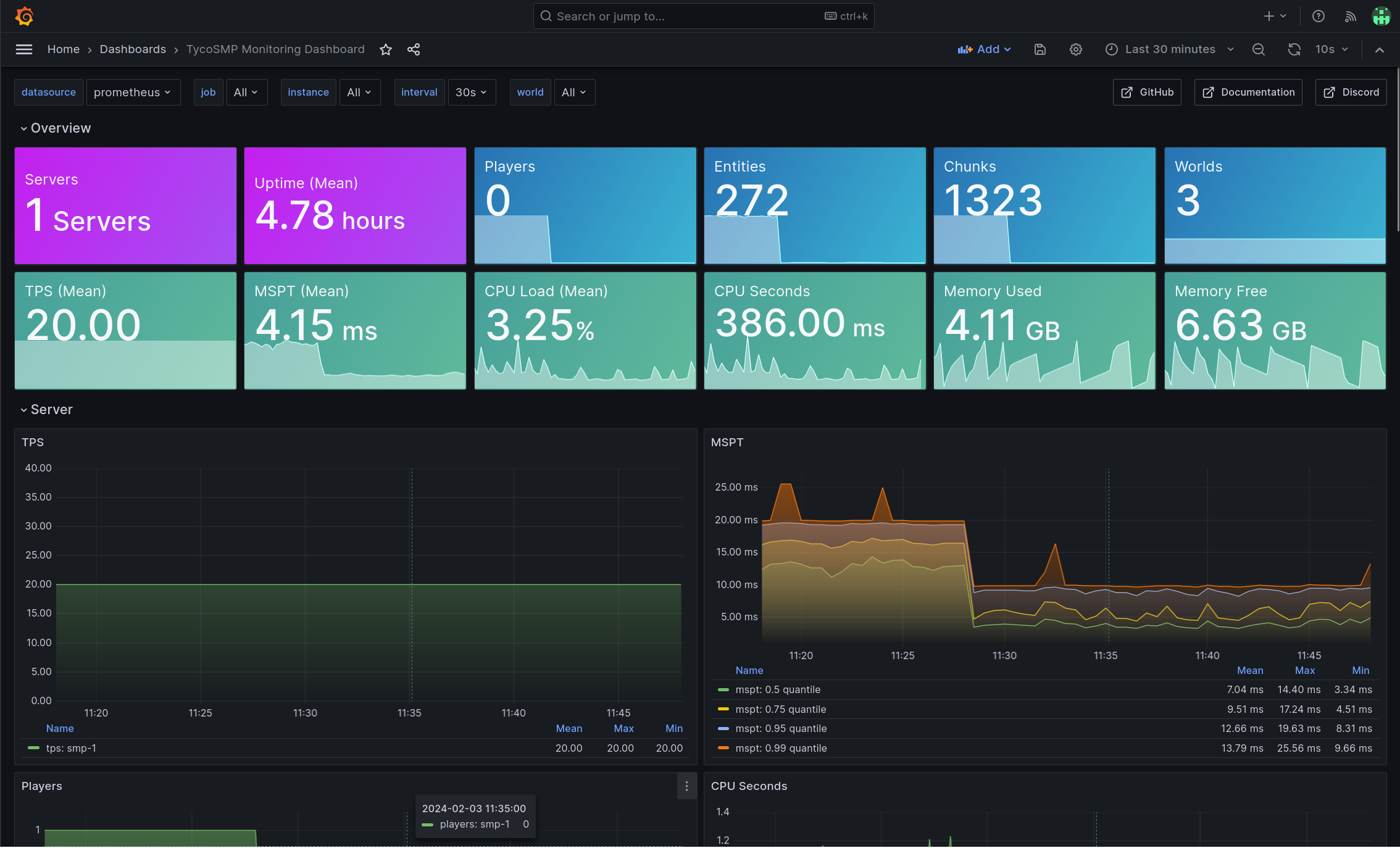
Task: Open dashboard settings gear
Action: tap(1076, 49)
